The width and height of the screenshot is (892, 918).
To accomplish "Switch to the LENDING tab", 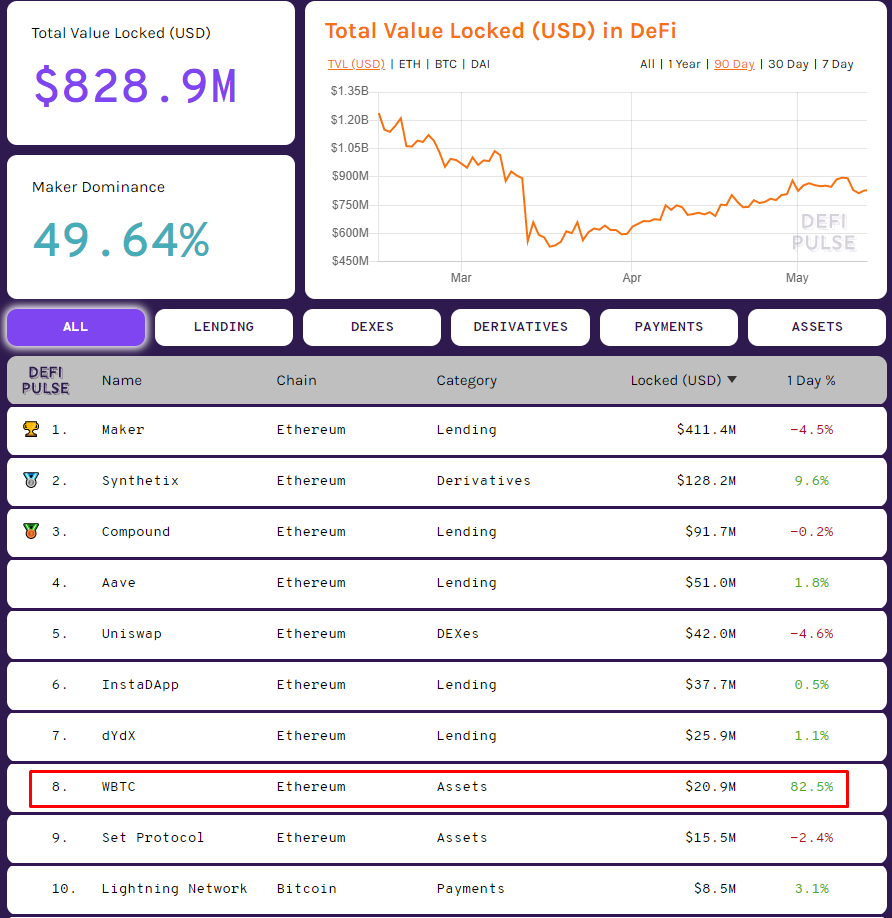I will tap(223, 327).
